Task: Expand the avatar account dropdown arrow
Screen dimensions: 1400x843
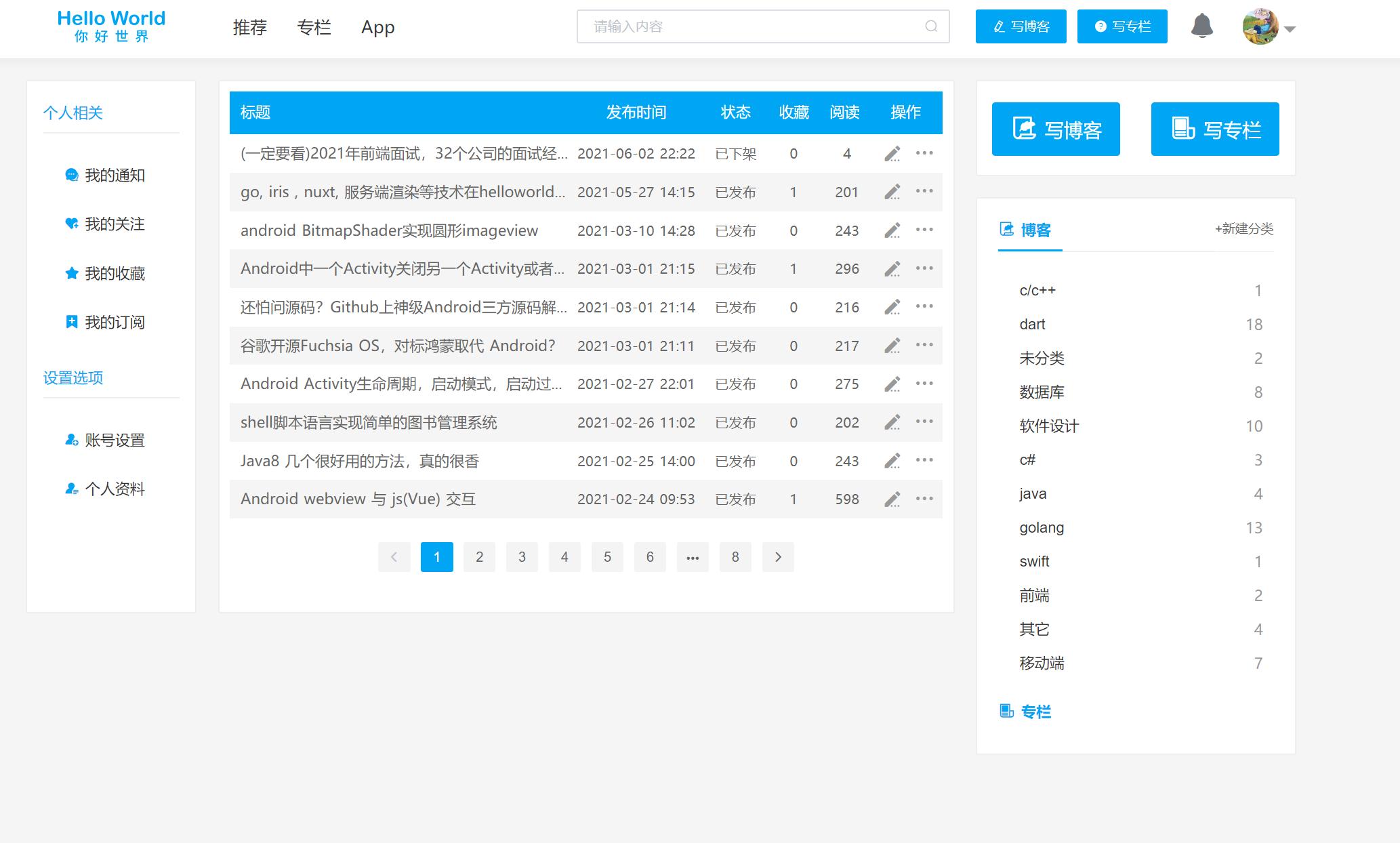Action: (x=1292, y=29)
